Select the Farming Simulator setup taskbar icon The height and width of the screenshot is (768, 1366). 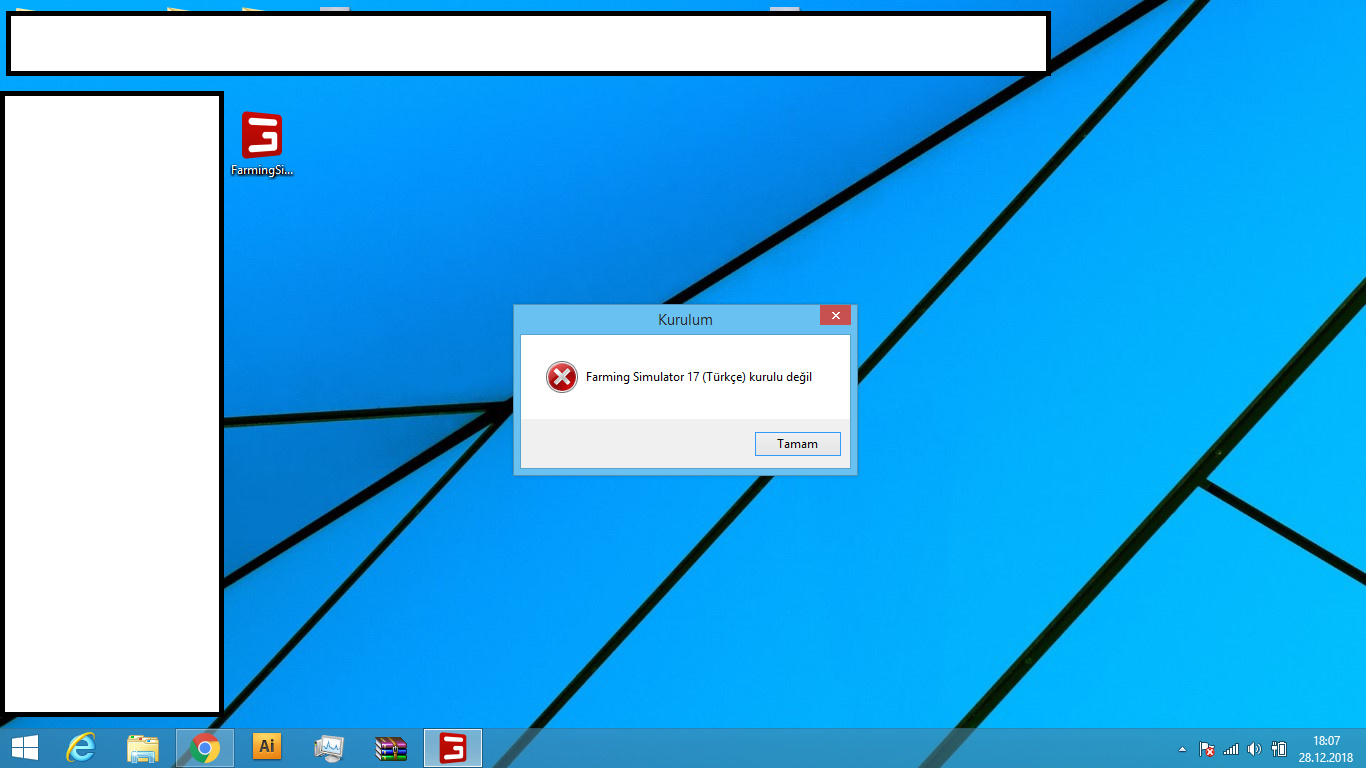click(x=453, y=748)
